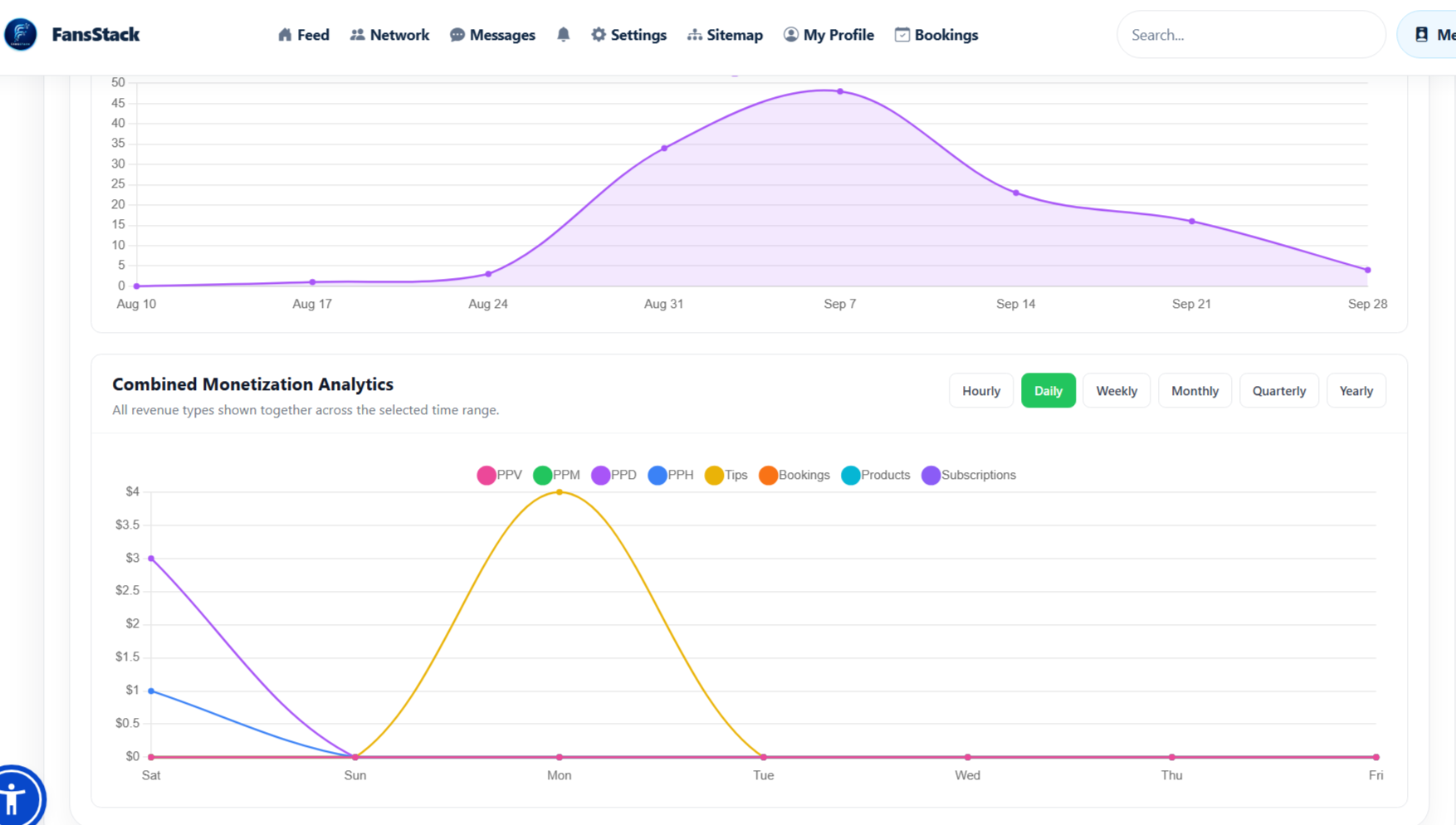
Task: Open the Feed page
Action: (x=303, y=35)
